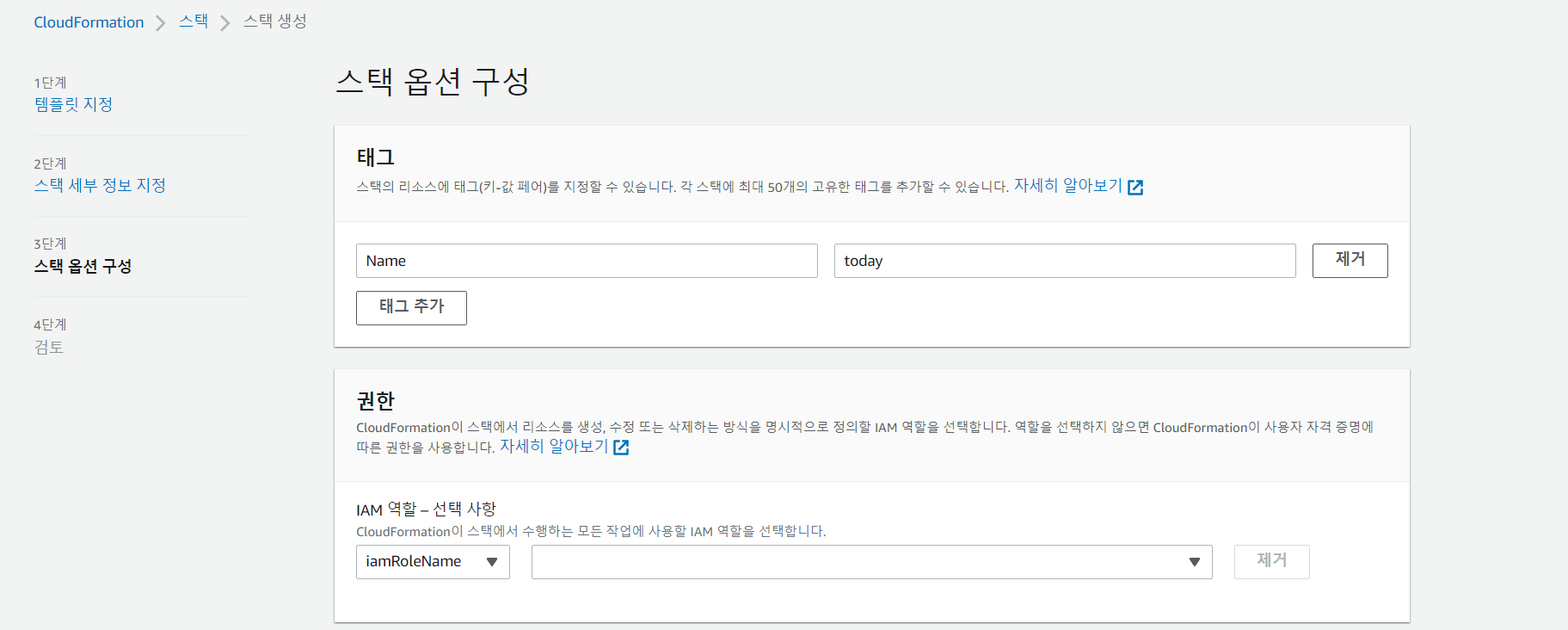Go to the 스택 breadcrumb link

194,22
